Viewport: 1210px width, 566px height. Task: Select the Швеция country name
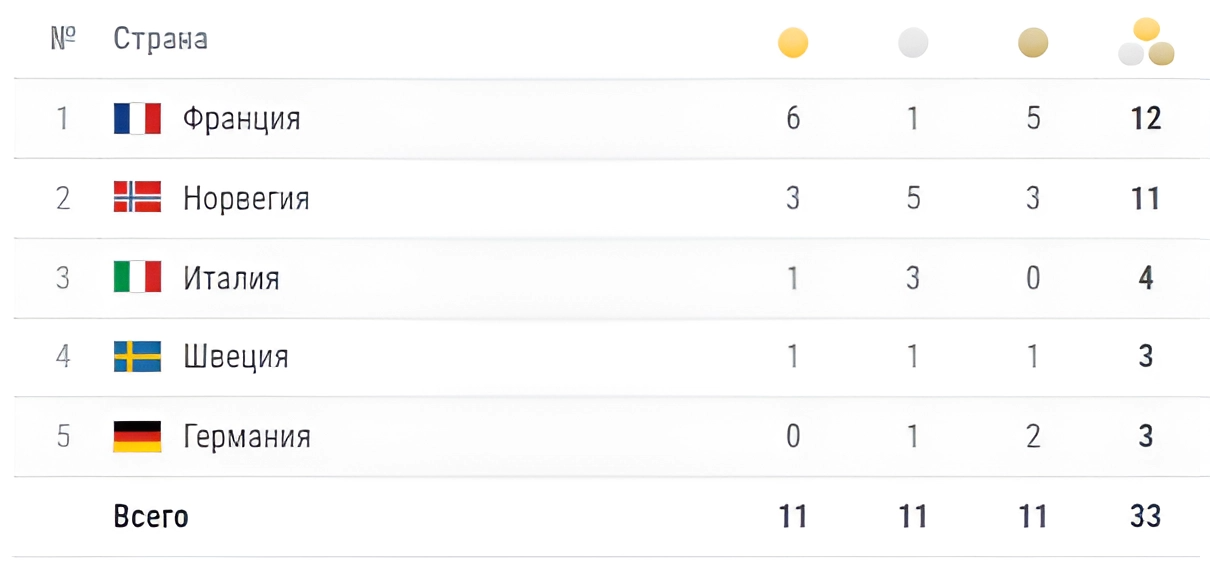point(236,358)
